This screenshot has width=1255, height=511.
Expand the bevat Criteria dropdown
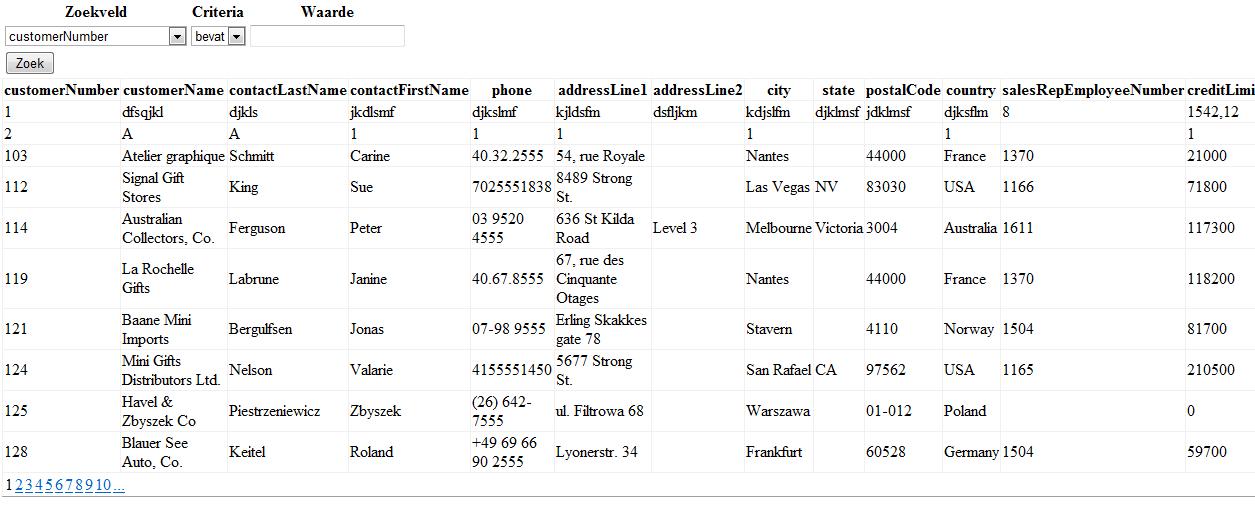click(236, 36)
